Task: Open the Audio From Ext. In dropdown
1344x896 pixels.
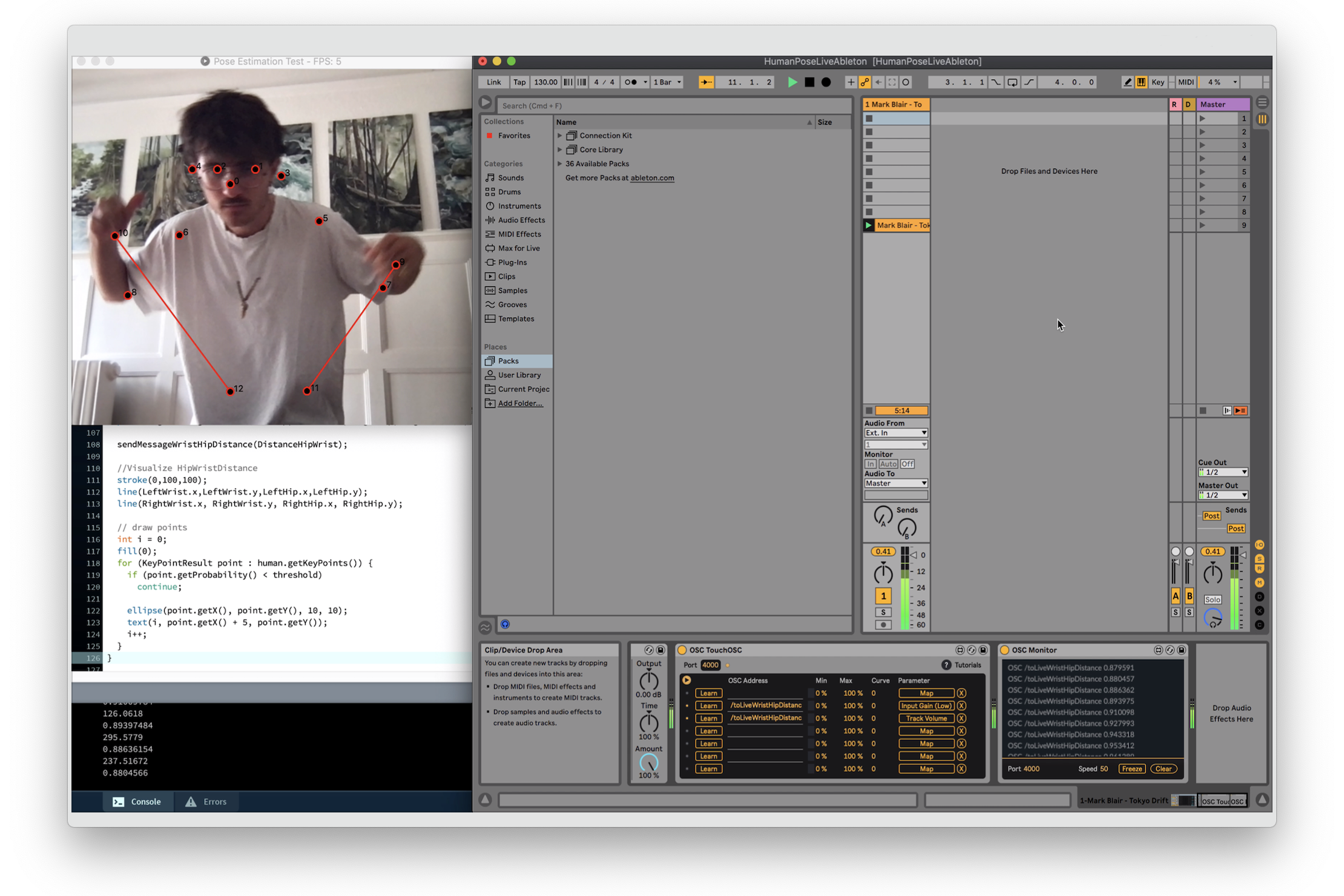Action: pyautogui.click(x=896, y=433)
